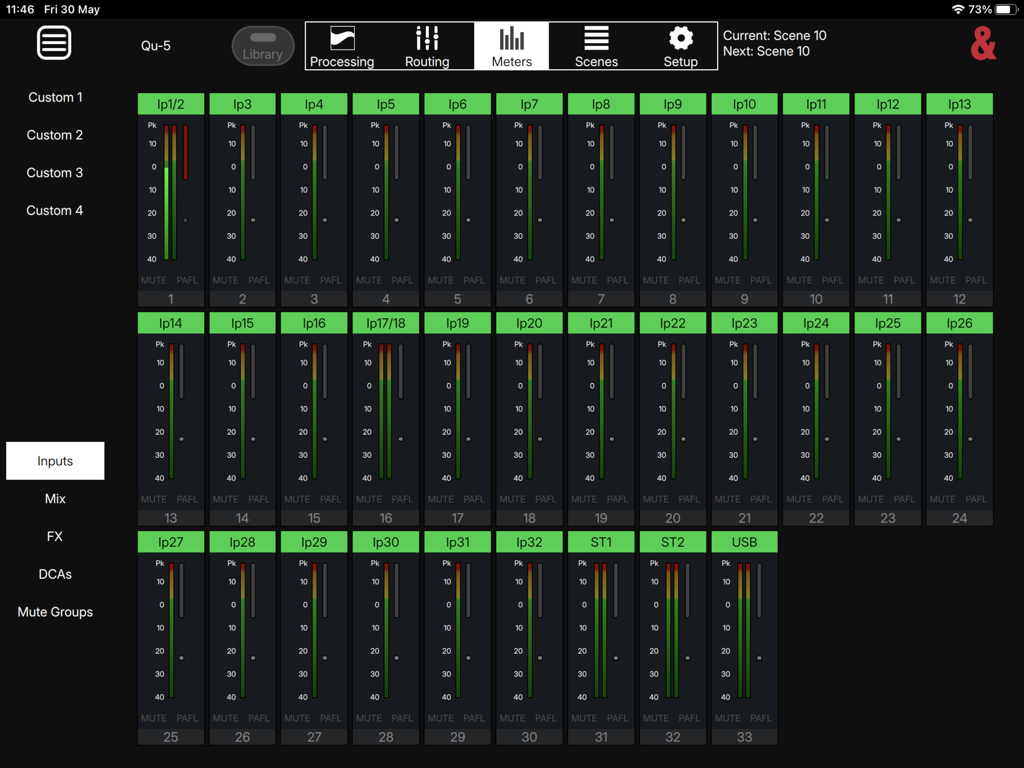Open the Mute Groups page
This screenshot has width=1024, height=768.
click(x=55, y=611)
